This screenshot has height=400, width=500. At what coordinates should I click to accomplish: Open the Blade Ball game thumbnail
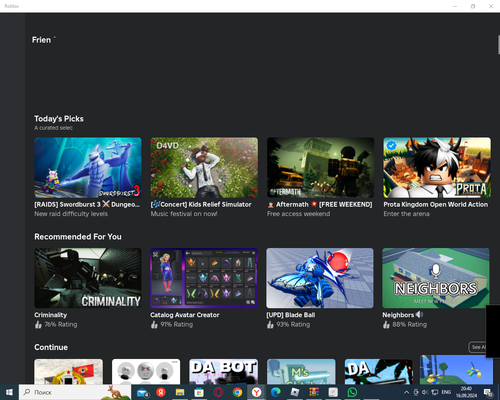tap(320, 278)
